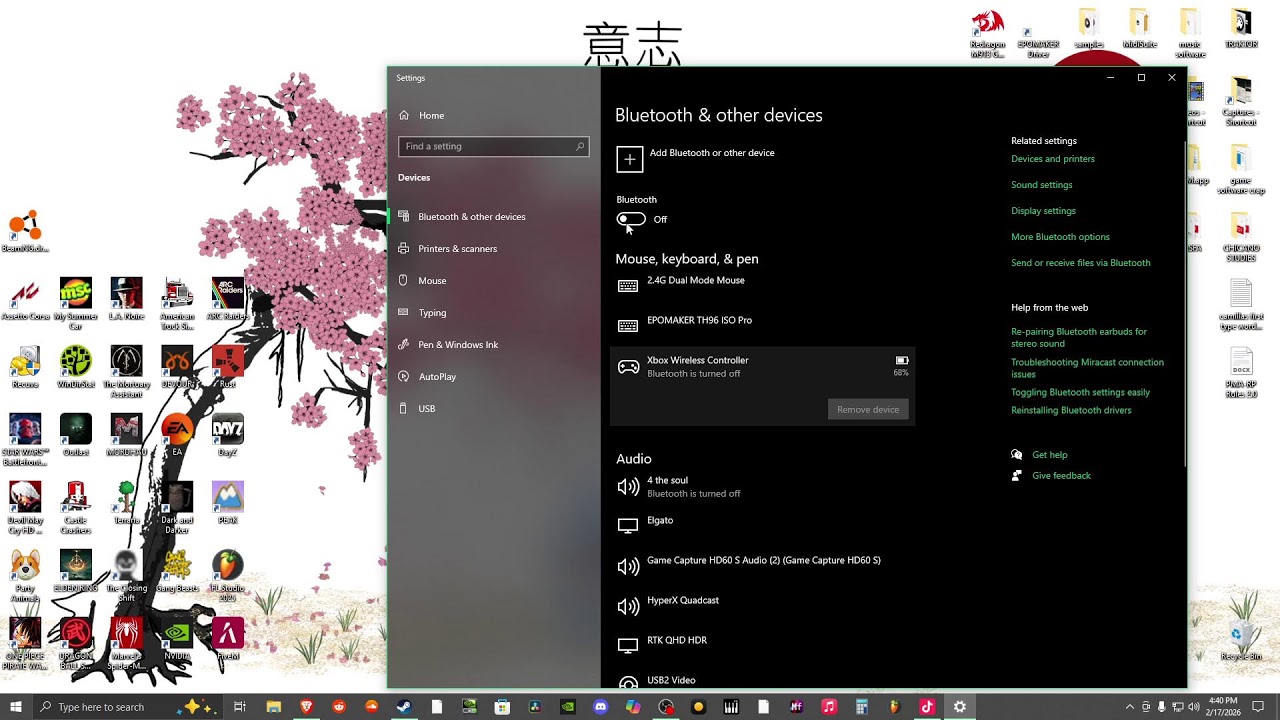Click the Find a setting search box
This screenshot has height=720, width=1280.
pos(494,146)
